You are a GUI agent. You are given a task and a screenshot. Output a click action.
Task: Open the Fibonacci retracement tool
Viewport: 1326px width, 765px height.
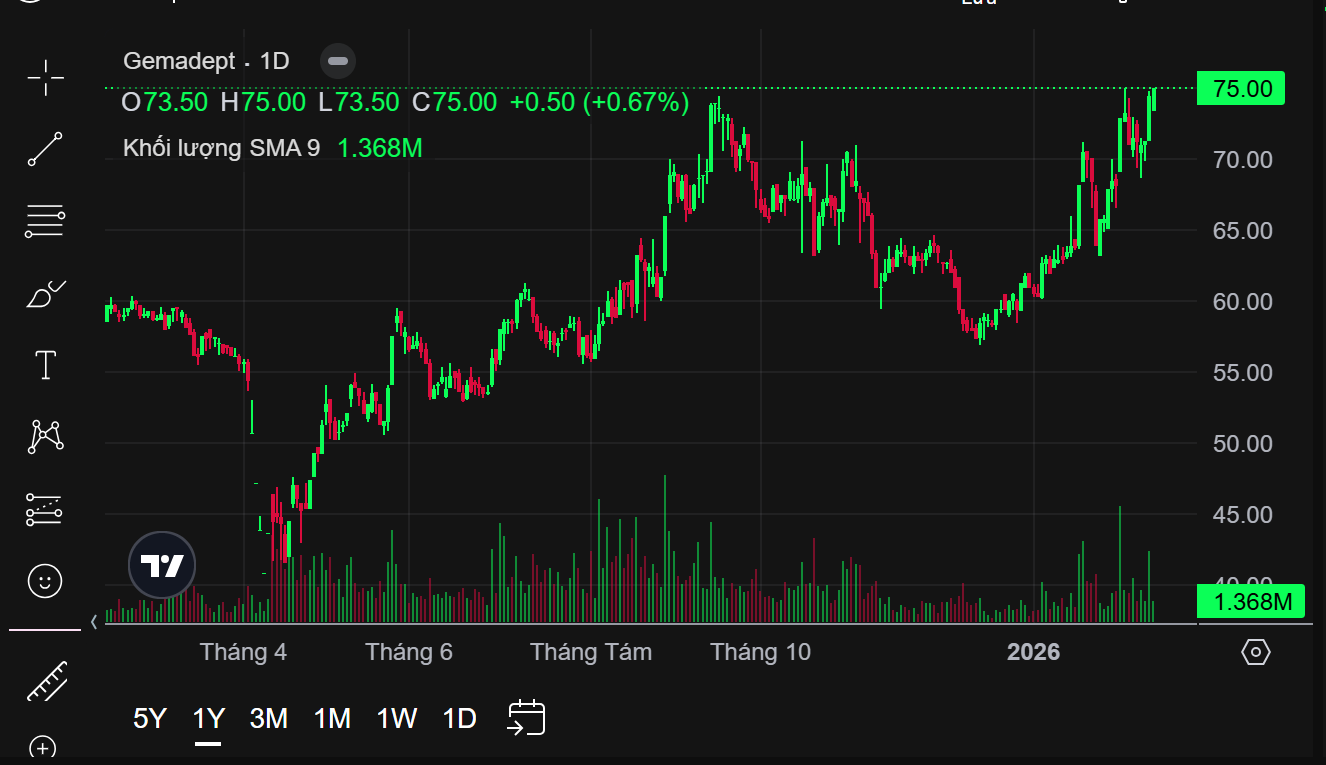tap(45, 220)
